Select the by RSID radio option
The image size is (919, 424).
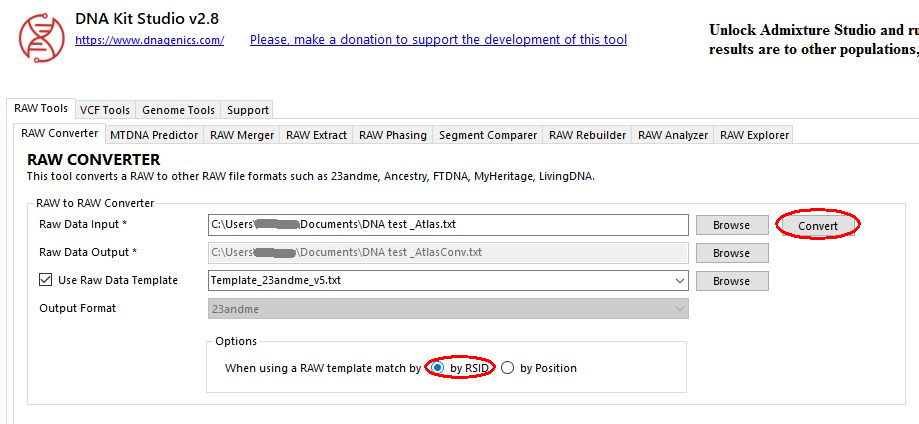point(438,368)
